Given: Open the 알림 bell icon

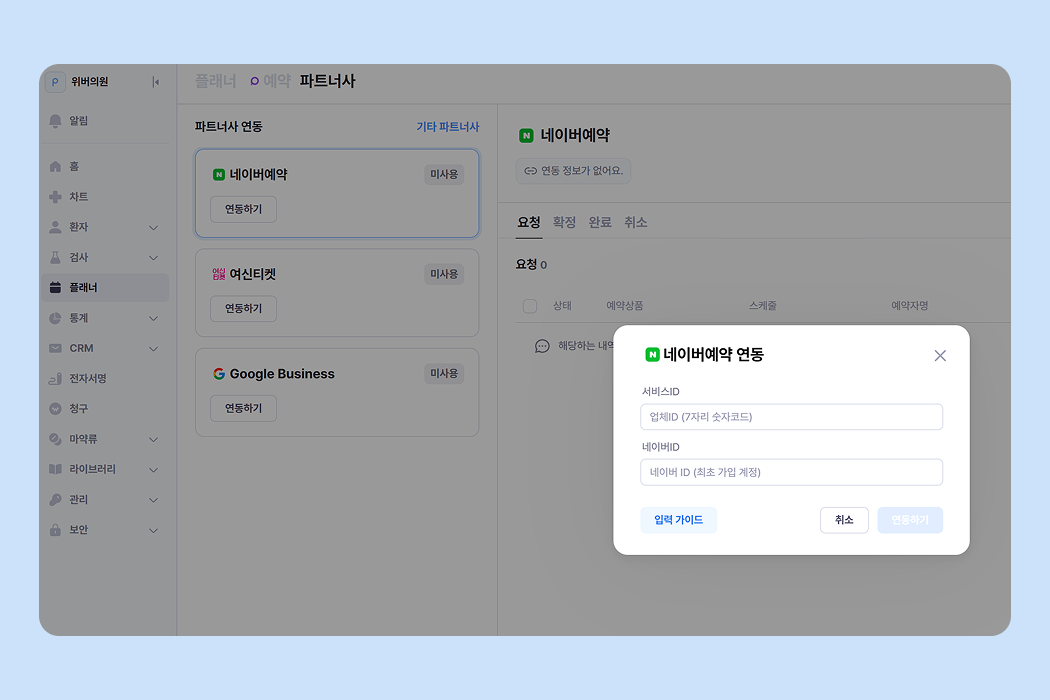Looking at the screenshot, I should click(x=56, y=121).
